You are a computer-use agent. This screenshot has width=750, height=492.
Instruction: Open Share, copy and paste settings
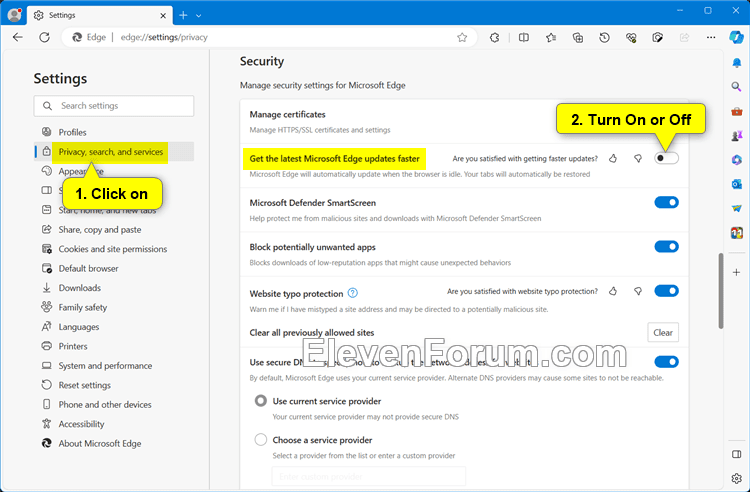(x=114, y=230)
